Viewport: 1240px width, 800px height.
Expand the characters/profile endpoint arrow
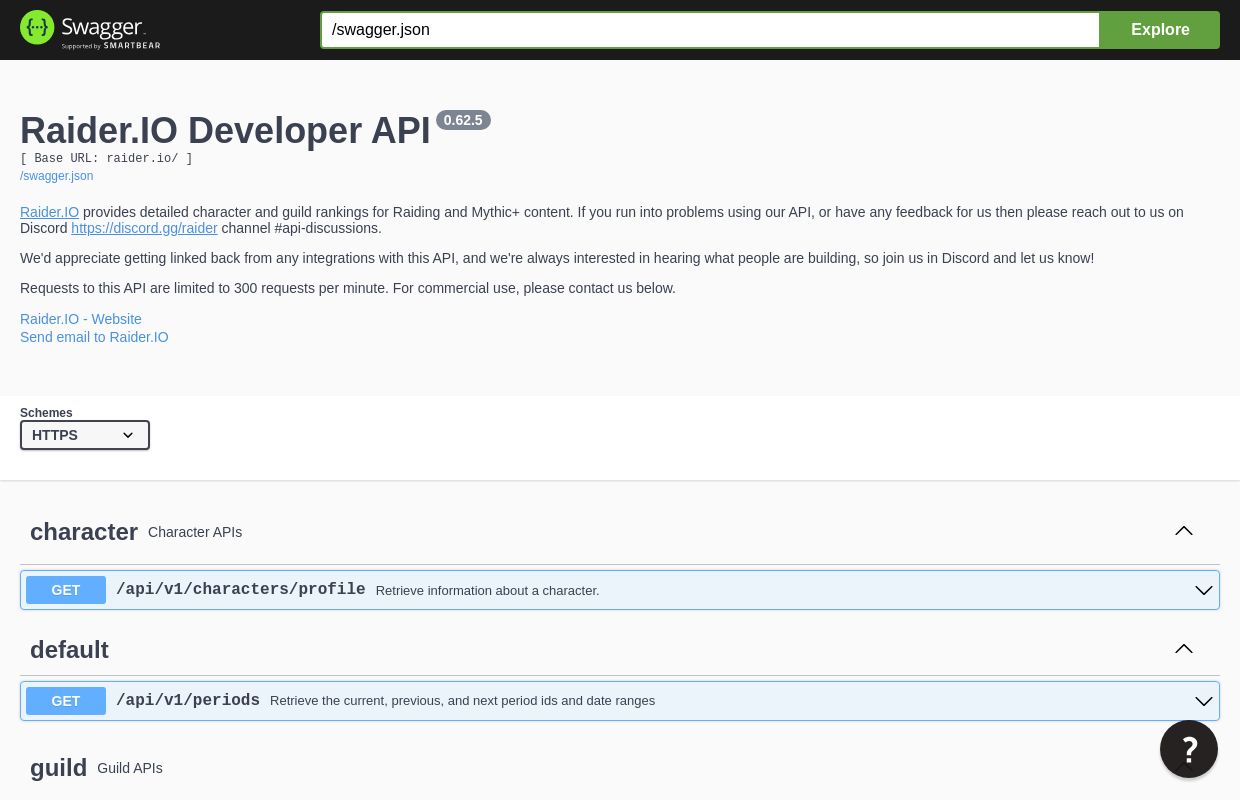coord(1204,591)
